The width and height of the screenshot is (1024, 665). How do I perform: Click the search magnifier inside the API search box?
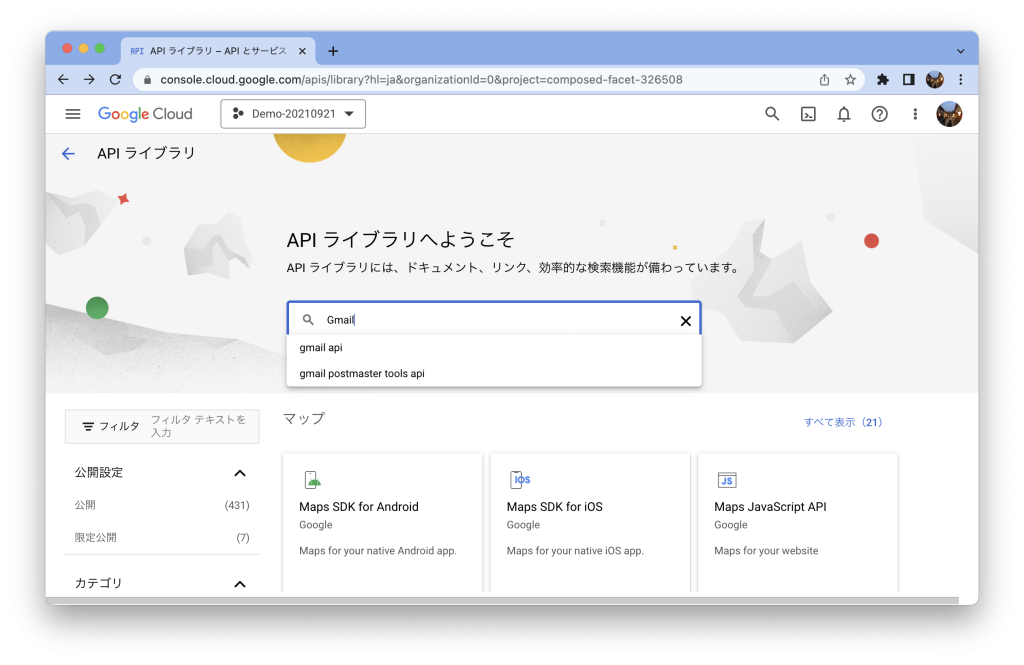[308, 319]
